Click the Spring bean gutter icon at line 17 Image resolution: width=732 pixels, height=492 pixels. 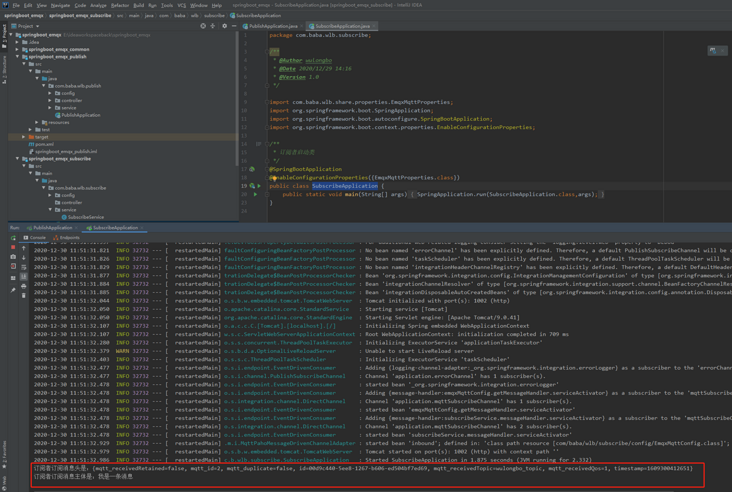pyautogui.click(x=252, y=169)
